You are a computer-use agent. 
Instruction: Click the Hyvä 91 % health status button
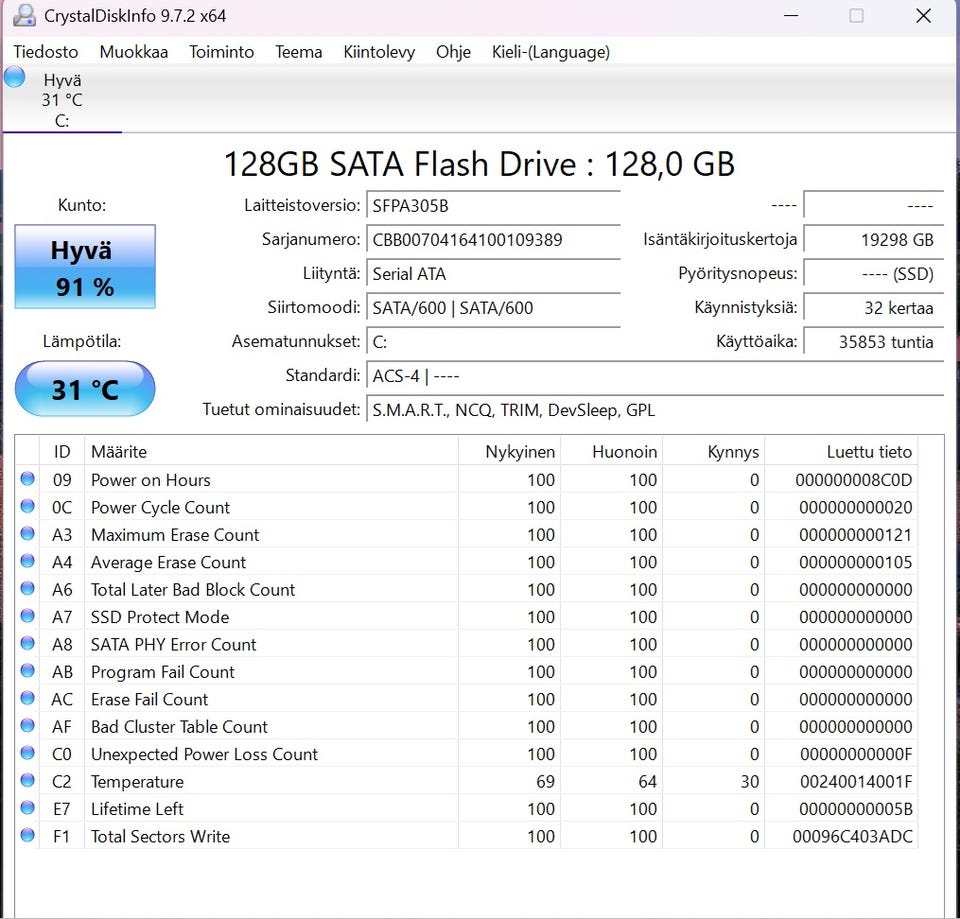[85, 267]
